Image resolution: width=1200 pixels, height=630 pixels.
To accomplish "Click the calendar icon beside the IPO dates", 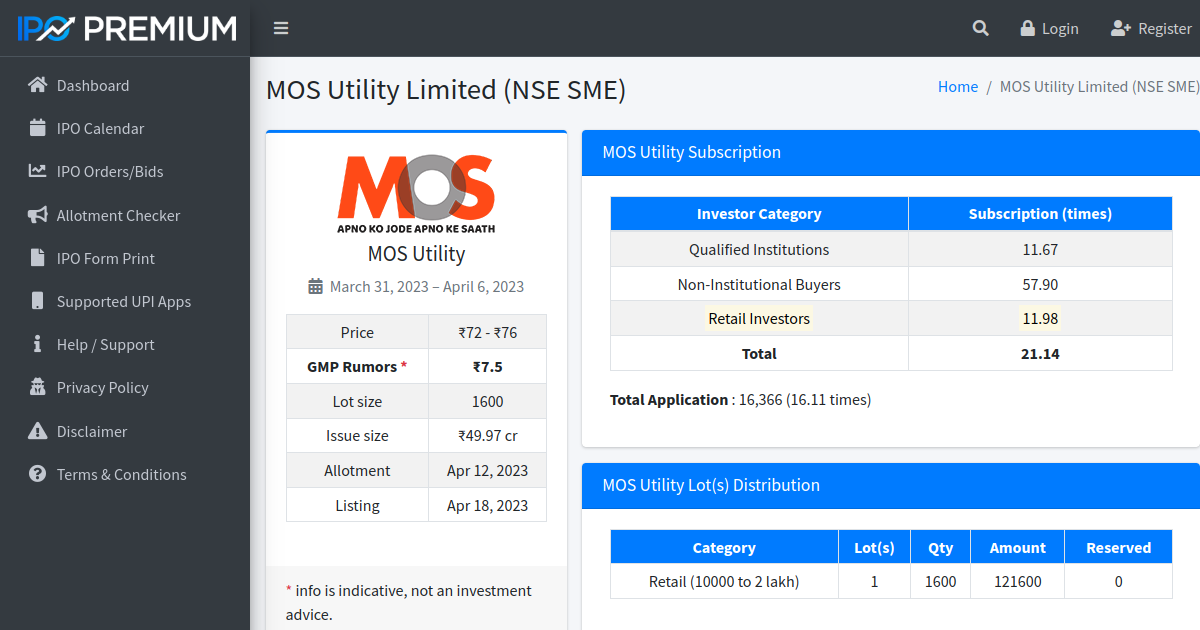I will 316,286.
